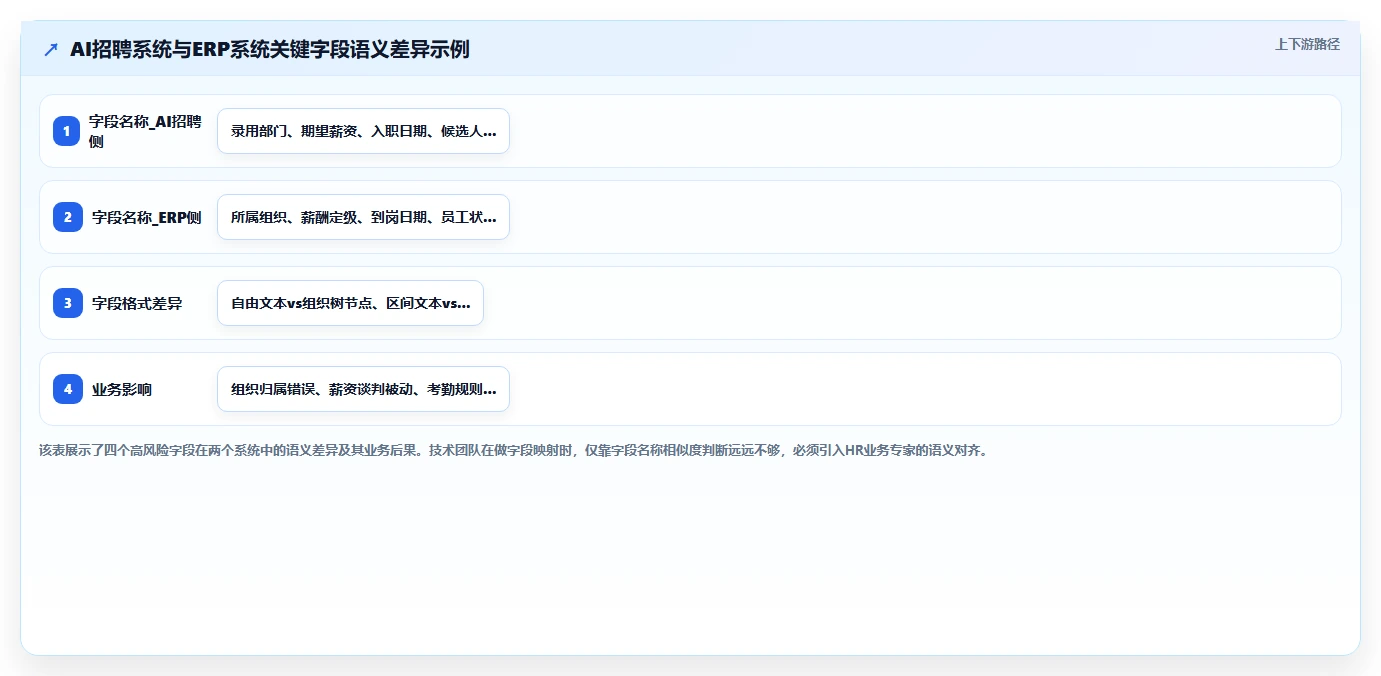
Task: Click the 字段格式差异 label
Action: tap(137, 303)
